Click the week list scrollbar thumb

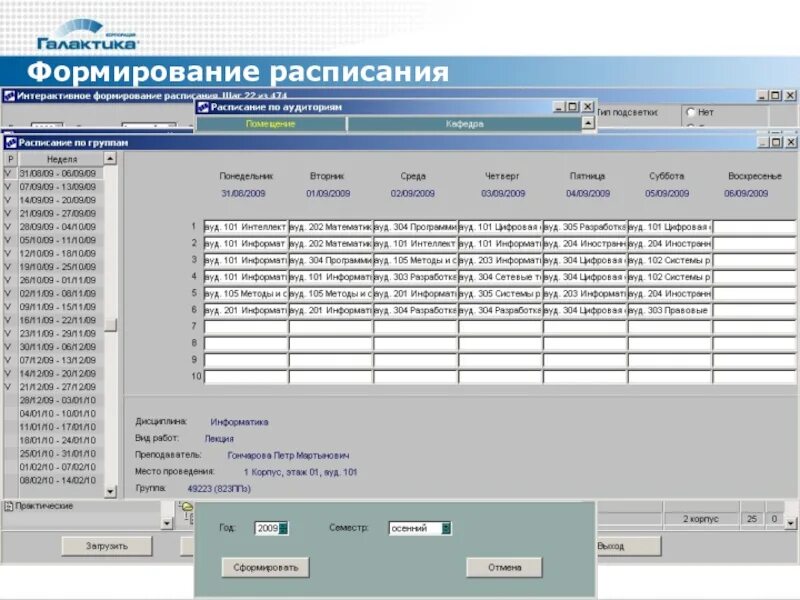coord(111,324)
